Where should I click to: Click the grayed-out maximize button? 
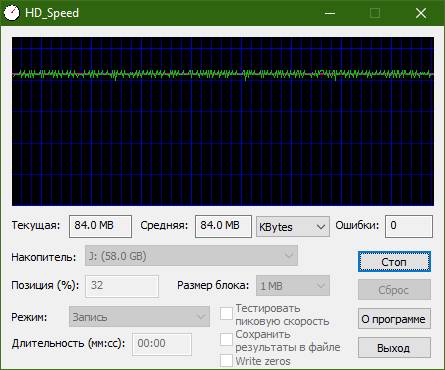pos(375,13)
